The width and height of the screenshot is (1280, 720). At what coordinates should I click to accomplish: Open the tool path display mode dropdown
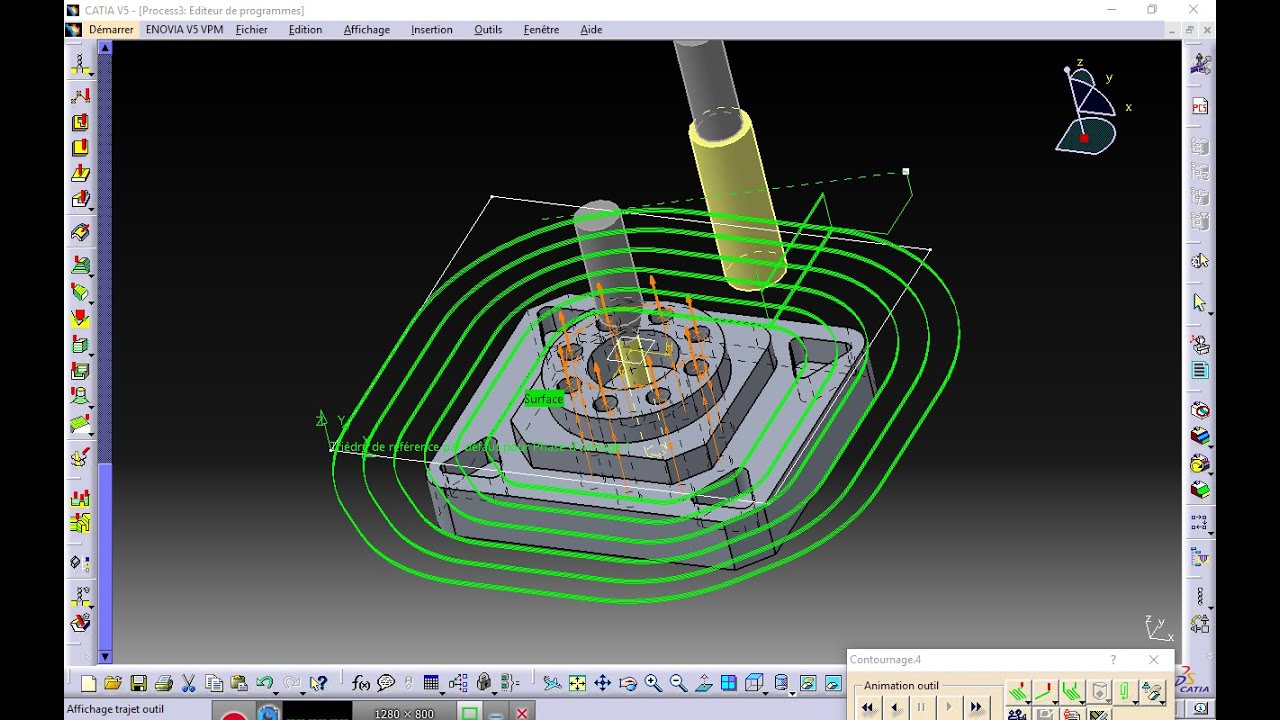[x=1073, y=692]
